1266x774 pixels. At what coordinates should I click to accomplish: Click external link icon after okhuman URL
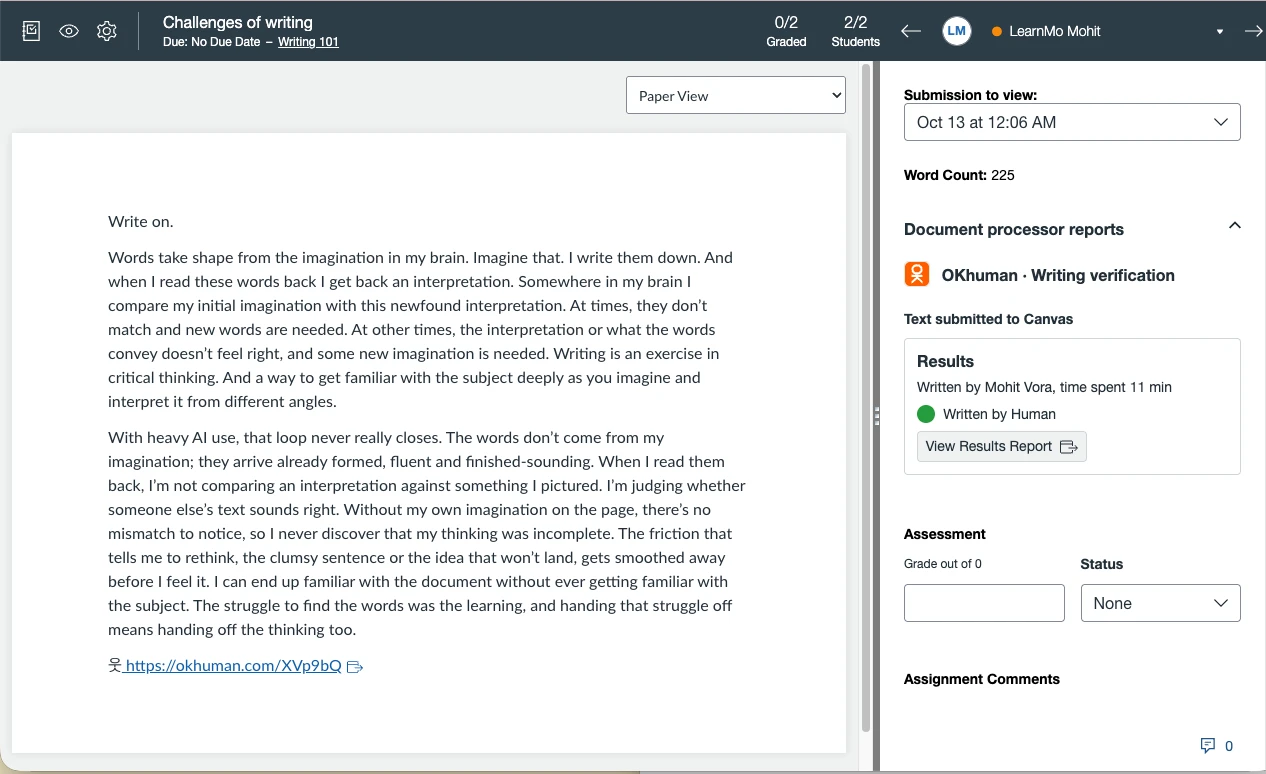click(x=354, y=667)
